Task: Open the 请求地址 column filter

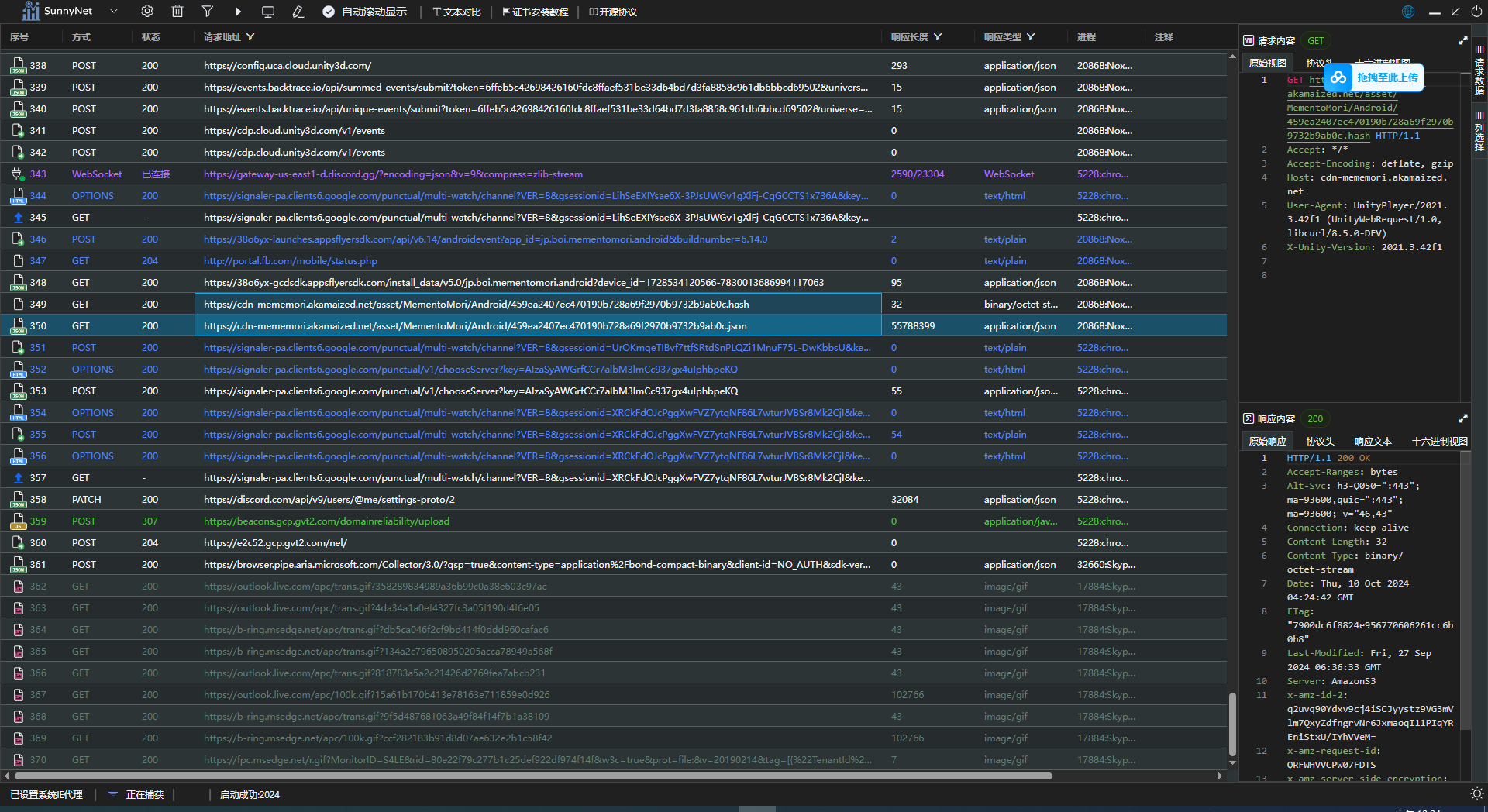Action: pyautogui.click(x=250, y=36)
